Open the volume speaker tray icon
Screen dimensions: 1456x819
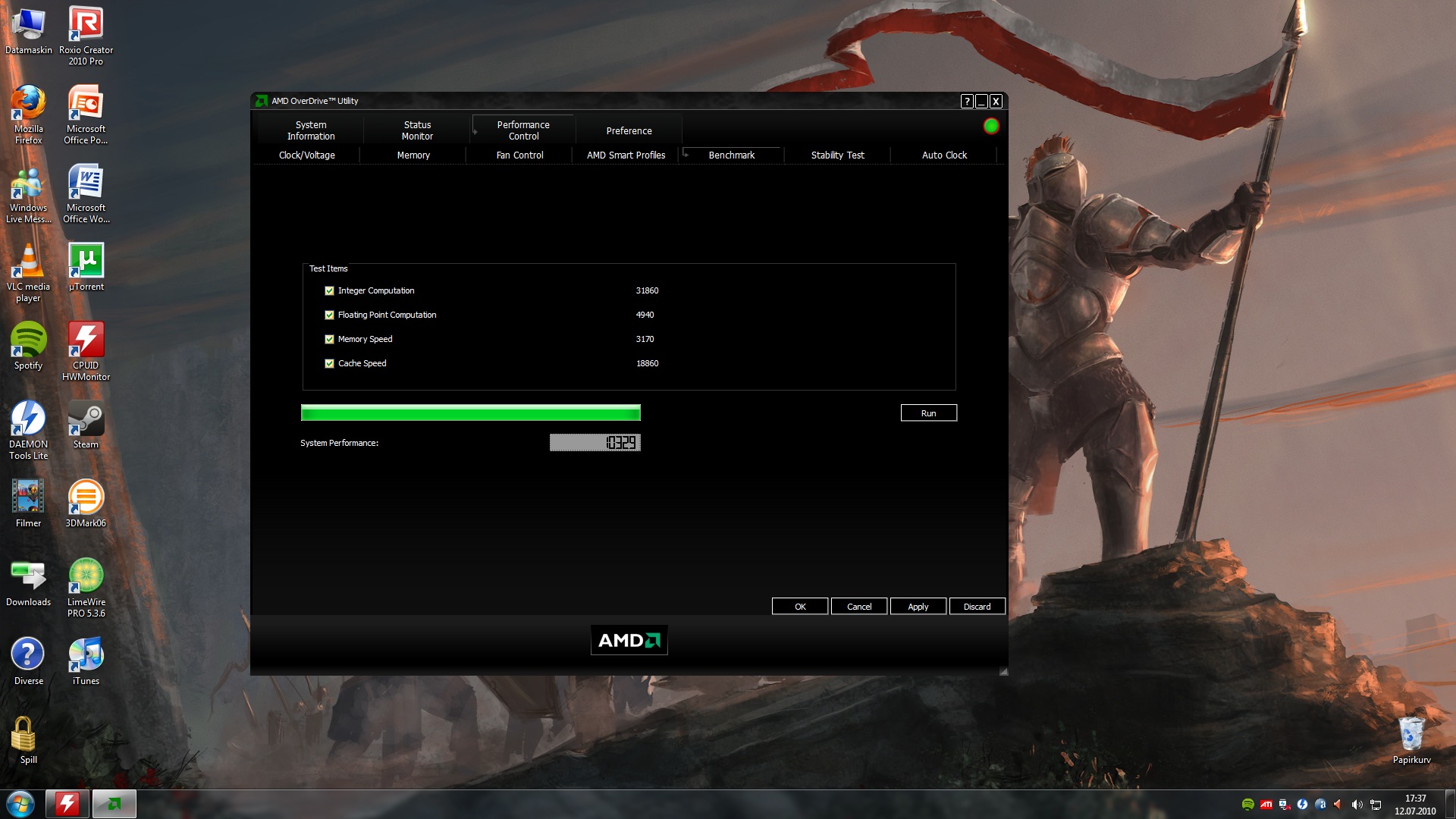point(1357,805)
